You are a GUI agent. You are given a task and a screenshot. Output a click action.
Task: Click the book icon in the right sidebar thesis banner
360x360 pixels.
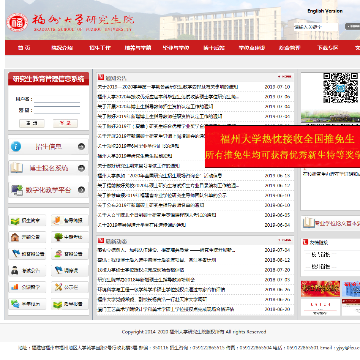tap(309, 223)
